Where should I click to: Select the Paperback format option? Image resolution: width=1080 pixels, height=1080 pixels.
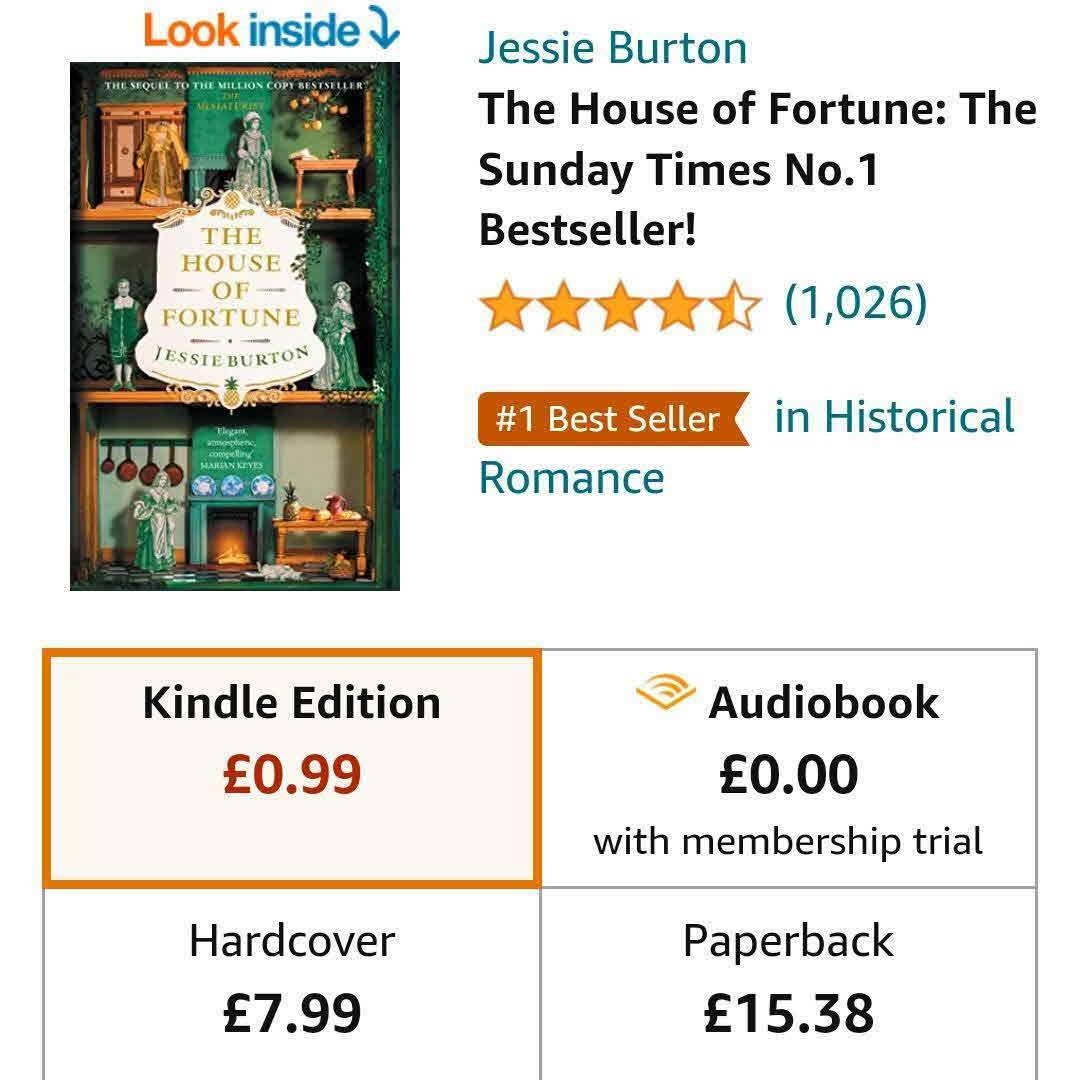[789, 984]
